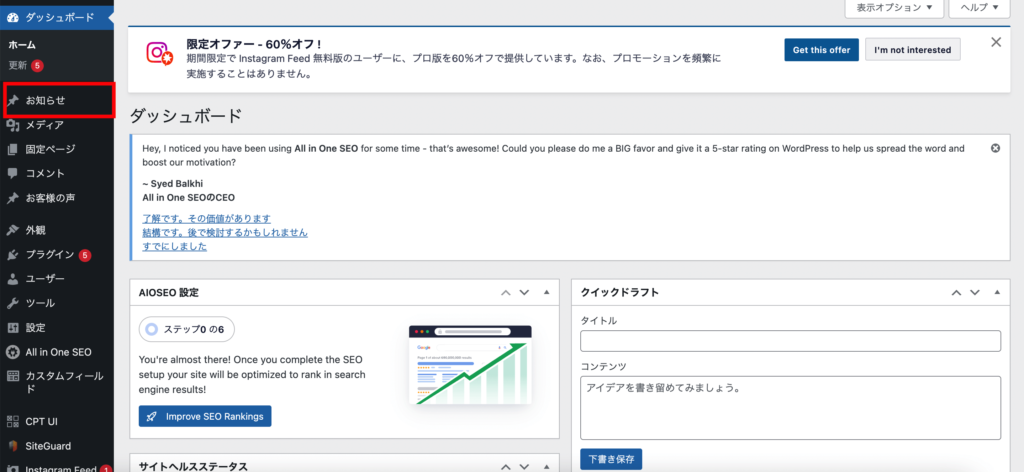
Task: Click the 結構です。後で検討するかもしれません link
Action: (225, 232)
